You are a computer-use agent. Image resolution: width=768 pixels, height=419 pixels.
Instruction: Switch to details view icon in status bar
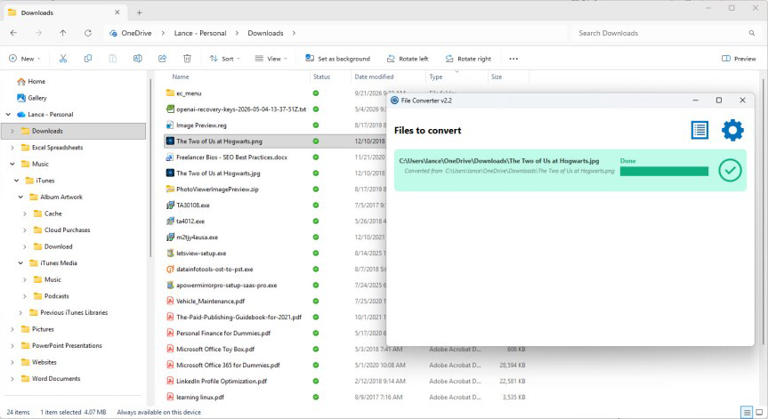pos(746,412)
